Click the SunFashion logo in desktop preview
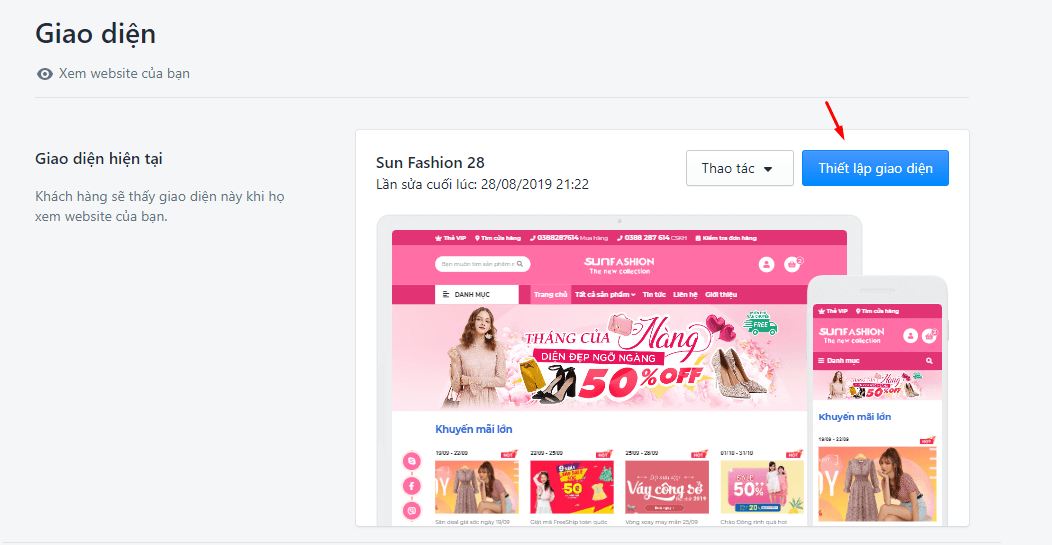 point(619,265)
